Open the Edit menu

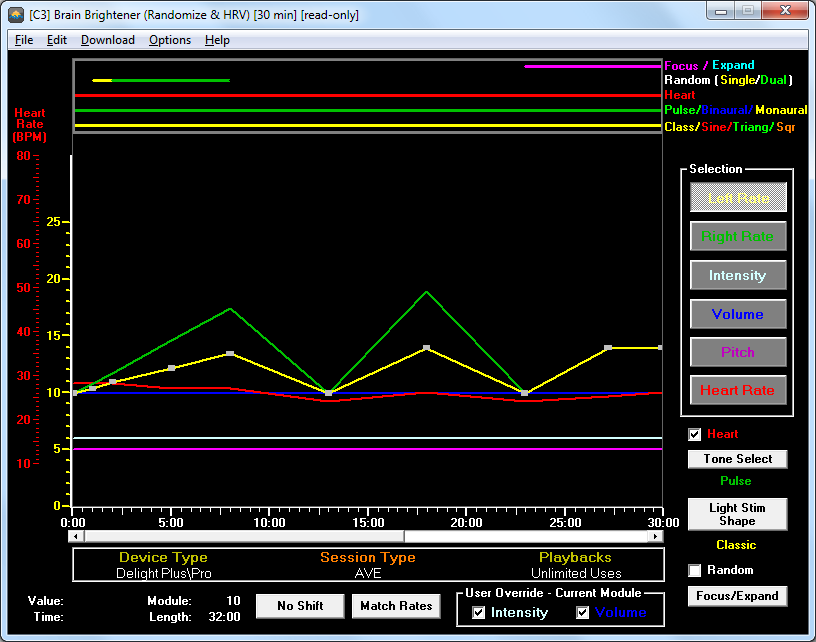57,40
